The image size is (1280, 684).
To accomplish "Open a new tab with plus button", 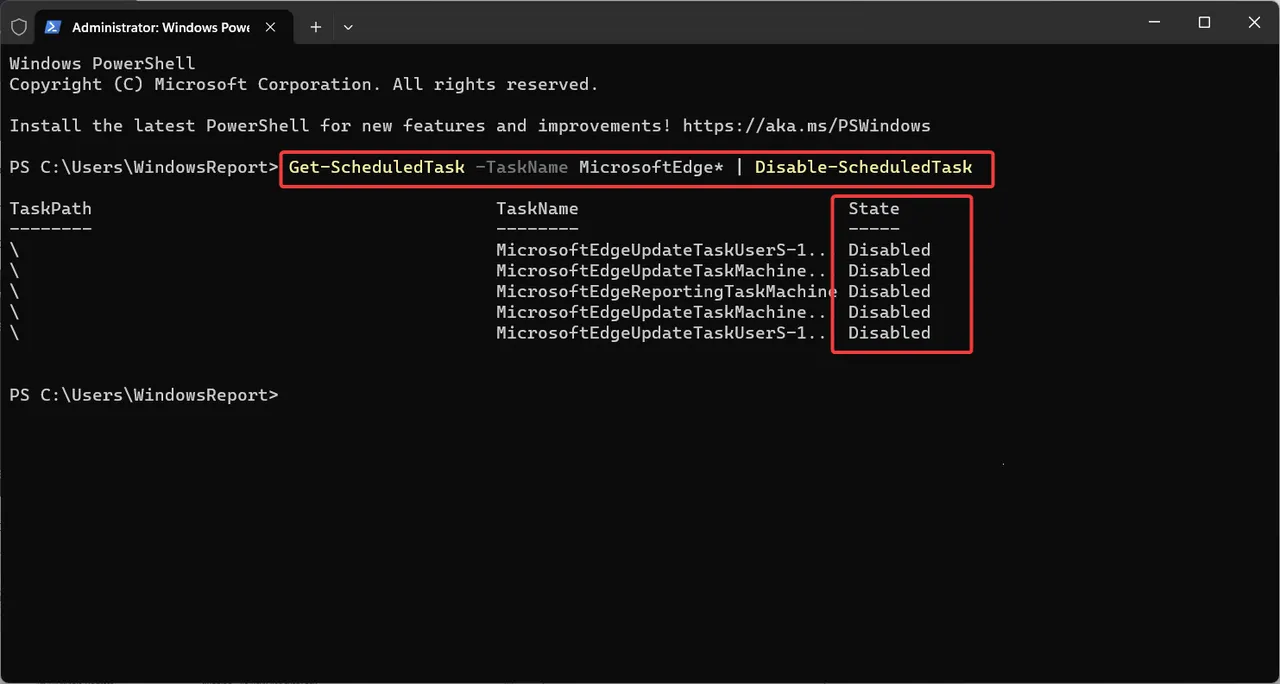I will [x=315, y=27].
